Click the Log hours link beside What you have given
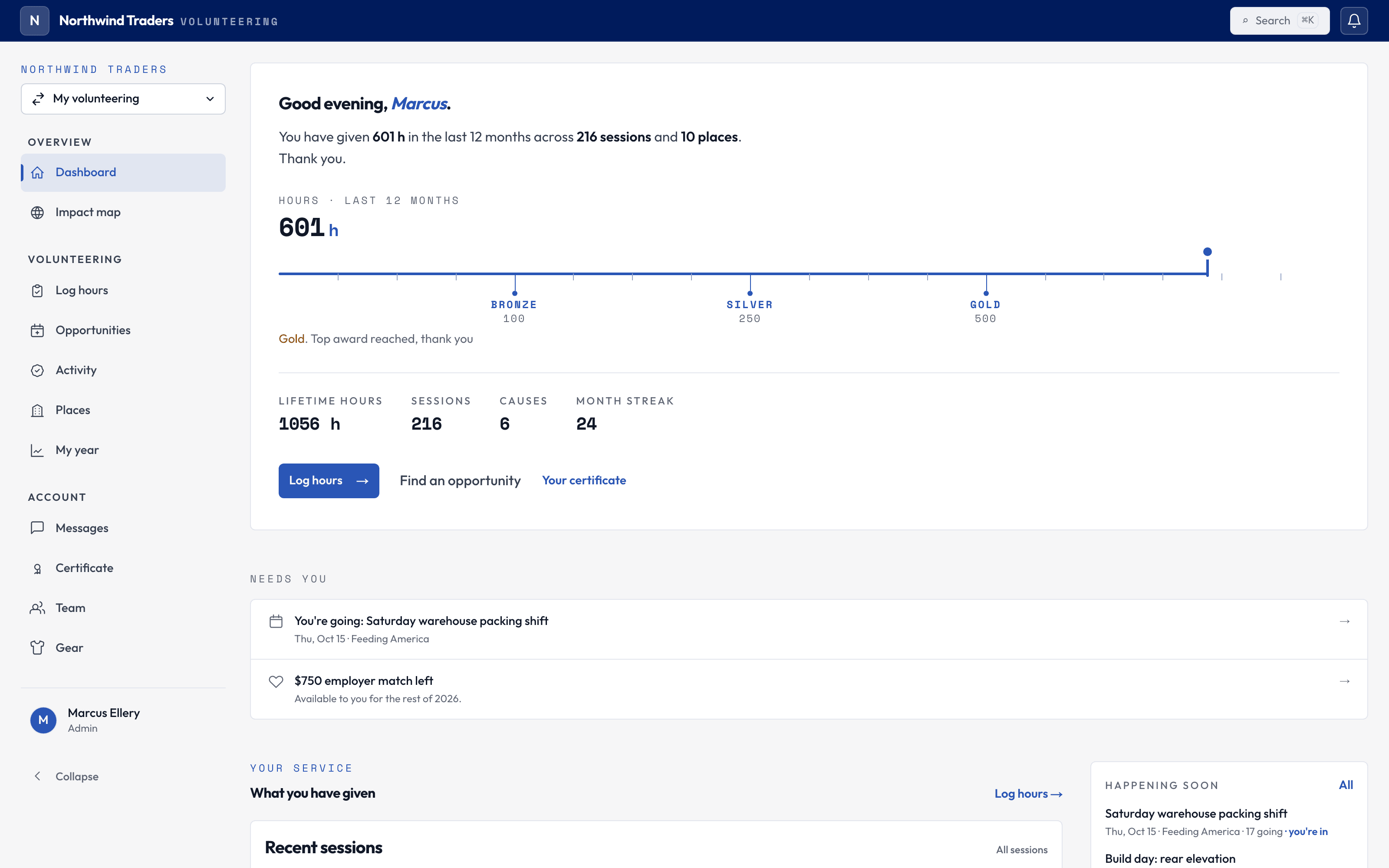Viewport: 1389px width, 868px height. (1029, 793)
